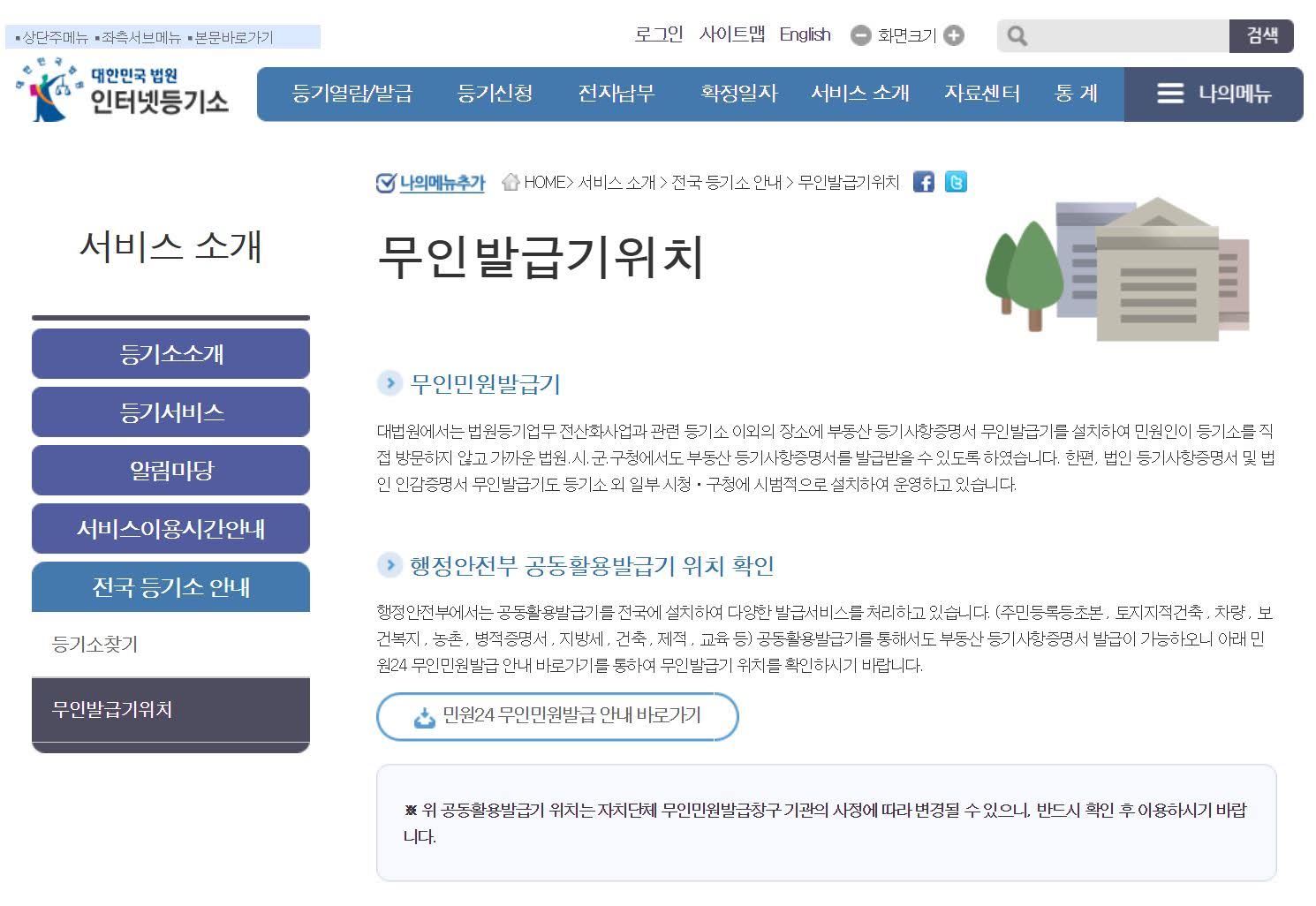1316x906 pixels.
Task: Open the 등기소찾기 sidebar item
Action: [171, 645]
